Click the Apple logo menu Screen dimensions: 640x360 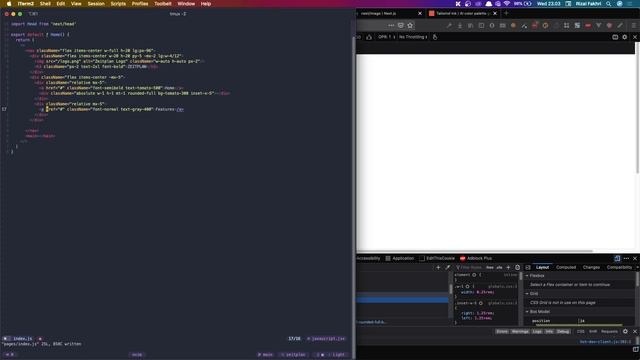(x=9, y=4)
